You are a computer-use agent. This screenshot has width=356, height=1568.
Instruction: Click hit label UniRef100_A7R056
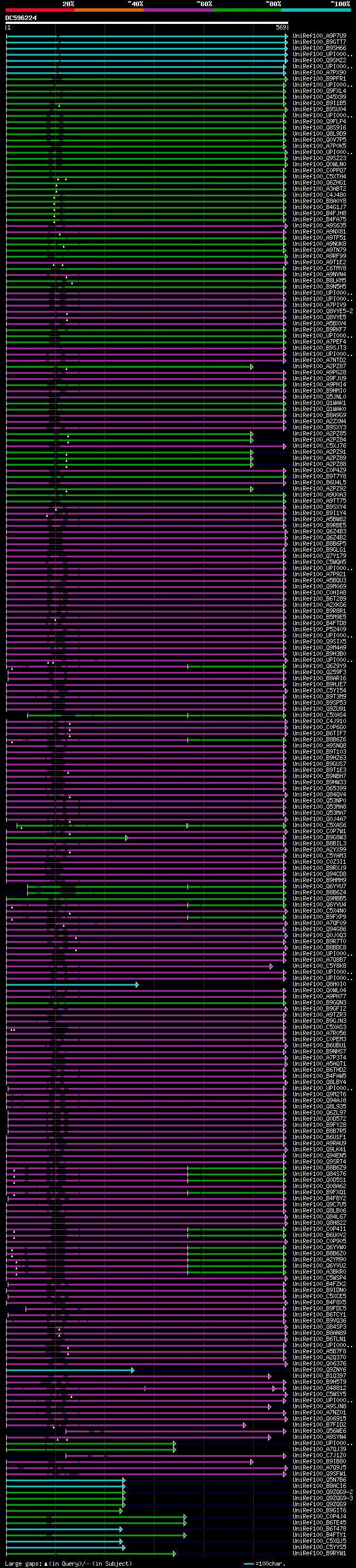click(319, 1033)
